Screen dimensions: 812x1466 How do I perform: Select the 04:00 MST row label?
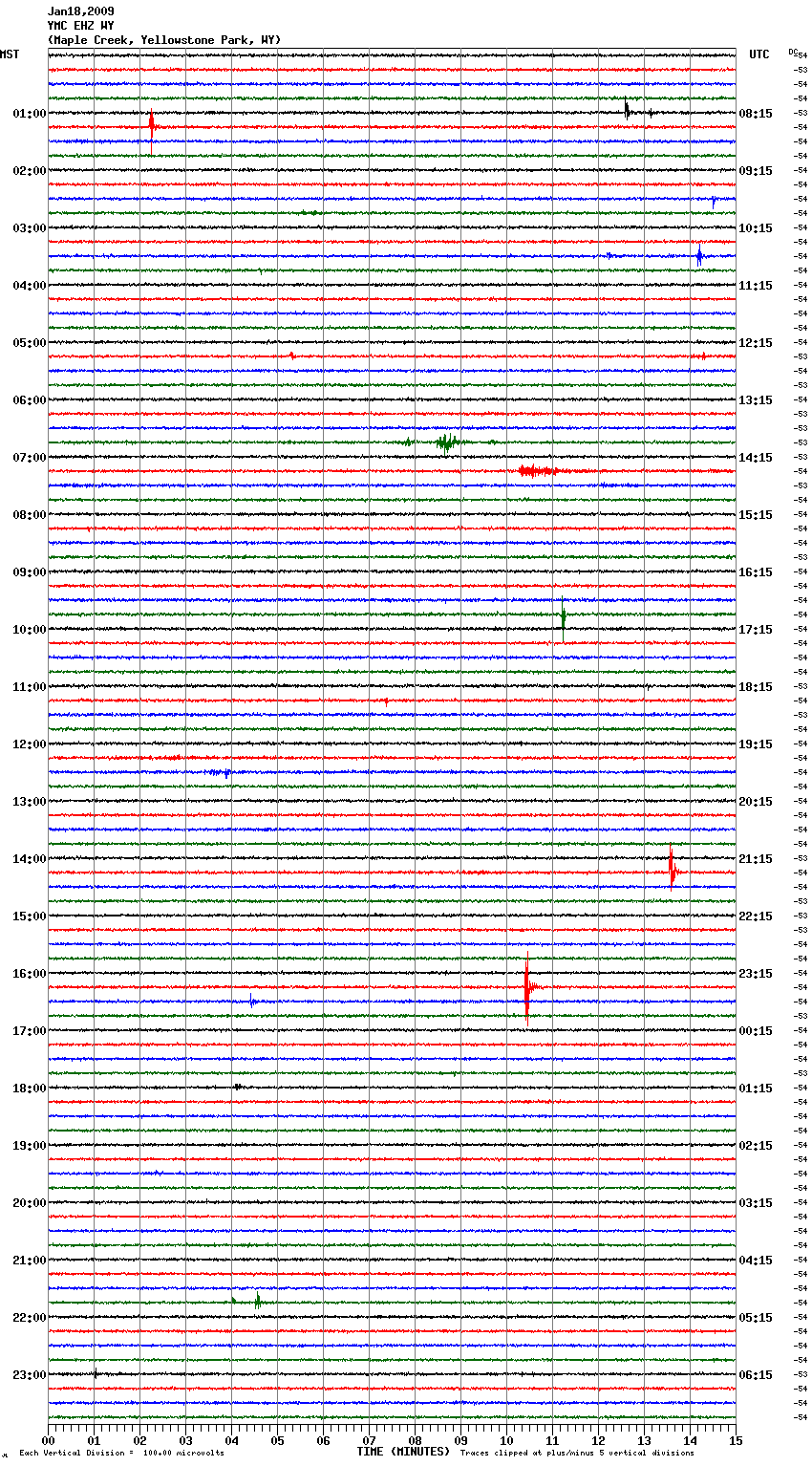point(29,286)
